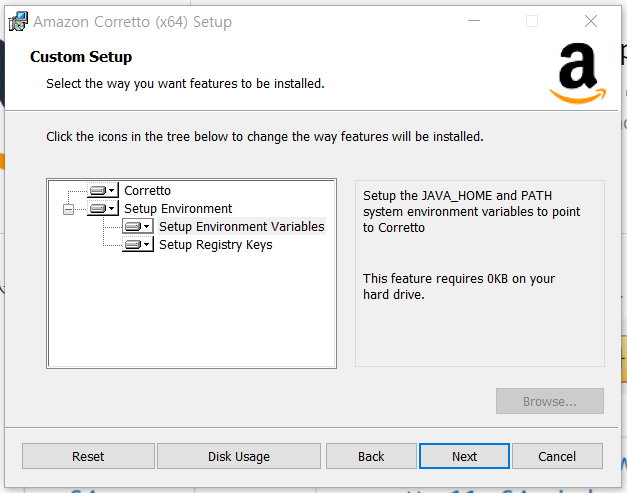Viewport: 627px width, 493px height.
Task: Select Setup Registry Keys tree item
Action: 216,245
